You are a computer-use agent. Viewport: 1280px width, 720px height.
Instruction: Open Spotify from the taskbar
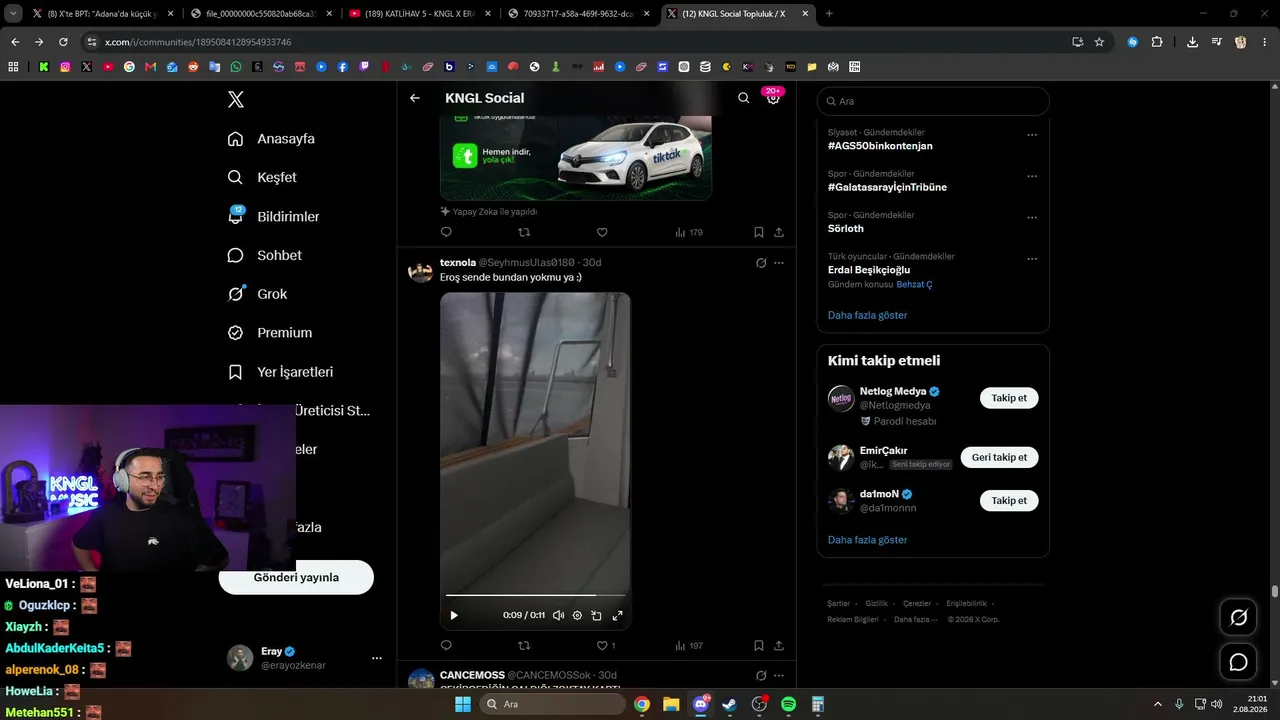click(788, 704)
